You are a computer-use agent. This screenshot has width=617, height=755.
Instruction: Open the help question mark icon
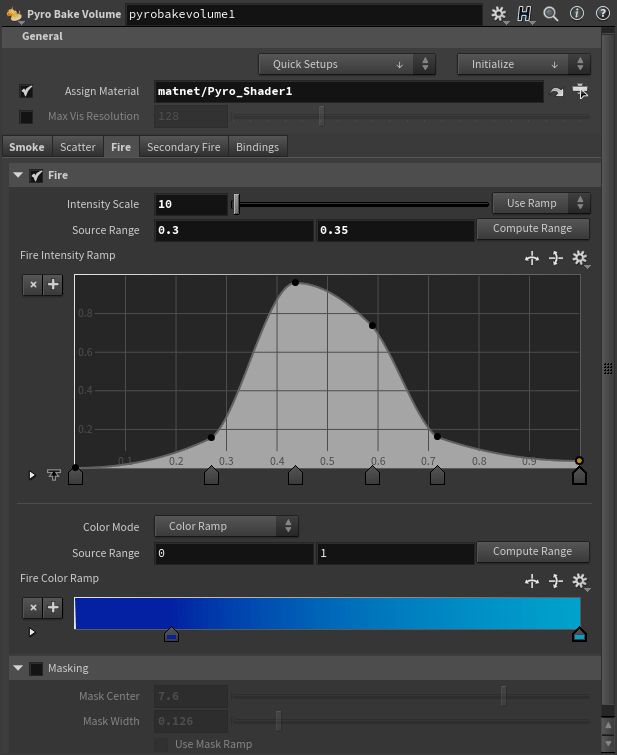(x=603, y=13)
